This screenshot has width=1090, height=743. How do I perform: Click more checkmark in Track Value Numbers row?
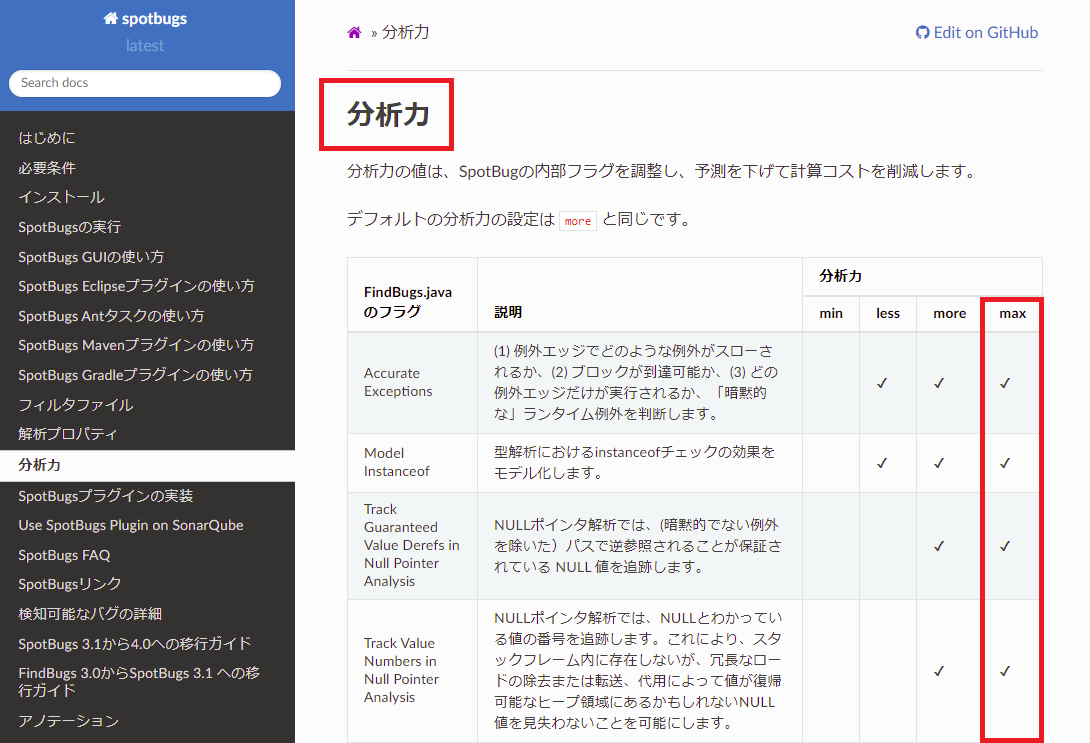pyautogui.click(x=939, y=671)
